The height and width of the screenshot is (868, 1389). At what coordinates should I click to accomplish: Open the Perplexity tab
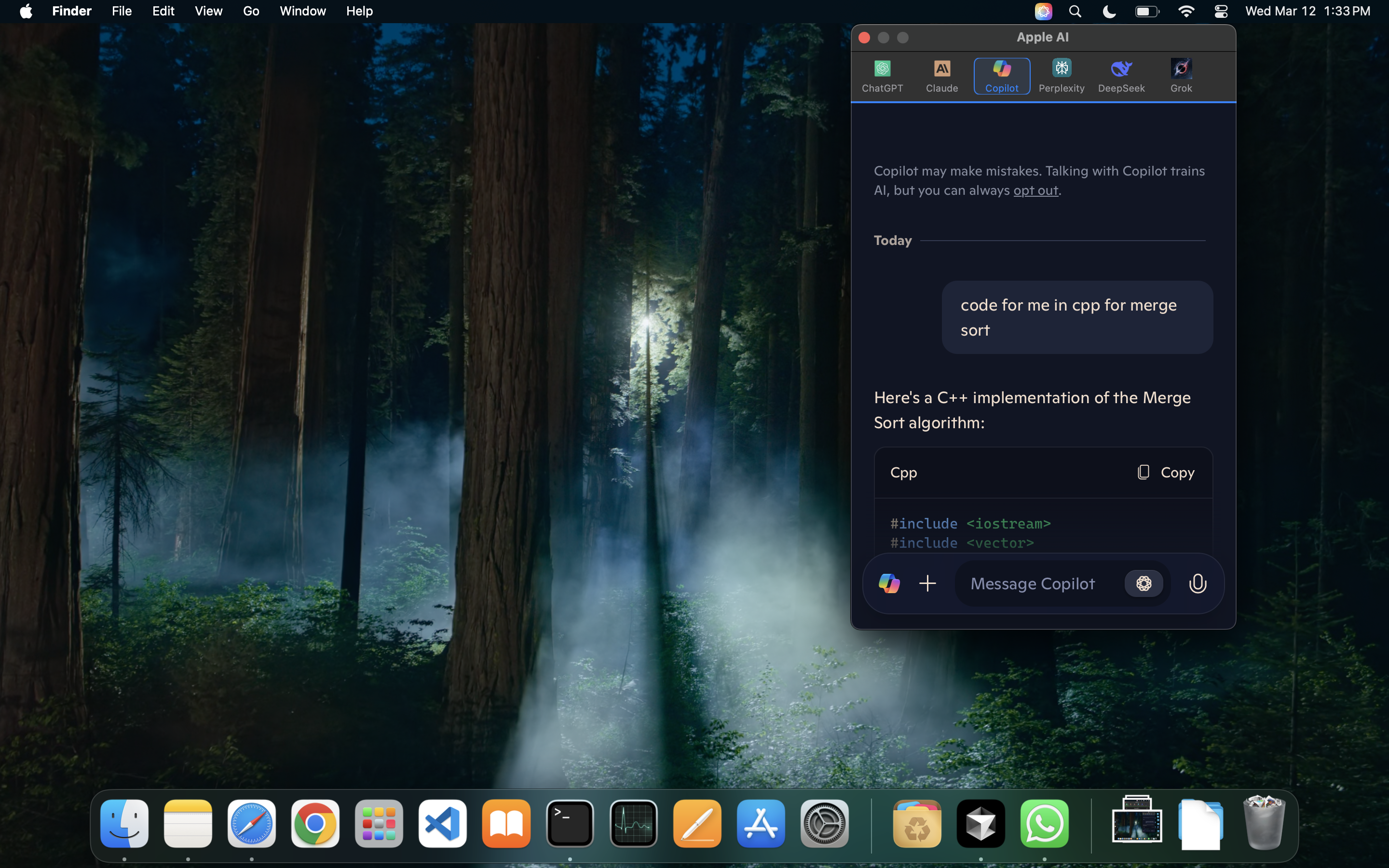[x=1061, y=76]
